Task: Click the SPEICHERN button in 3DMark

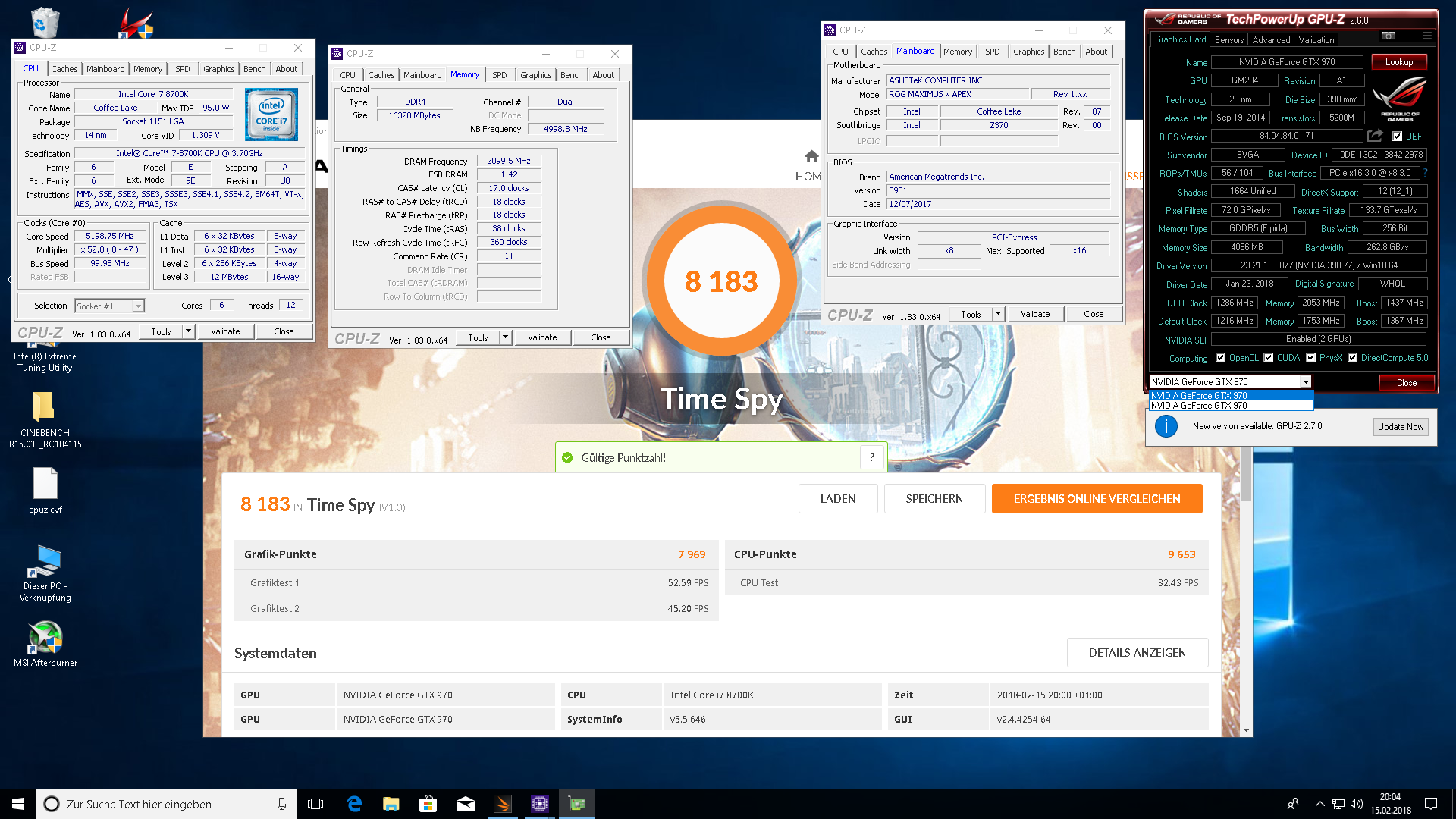Action: pyautogui.click(x=934, y=499)
